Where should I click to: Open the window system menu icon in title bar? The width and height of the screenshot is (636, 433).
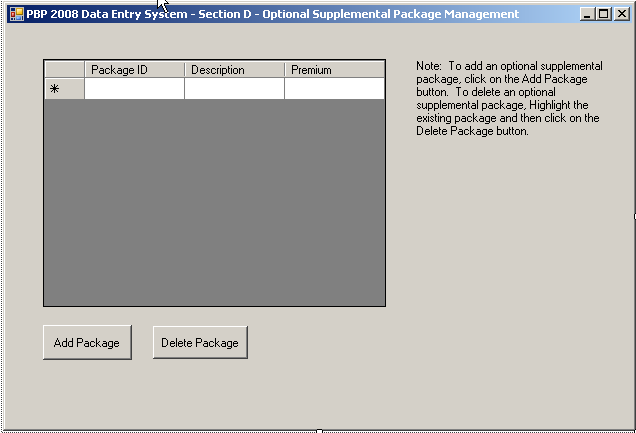17,14
